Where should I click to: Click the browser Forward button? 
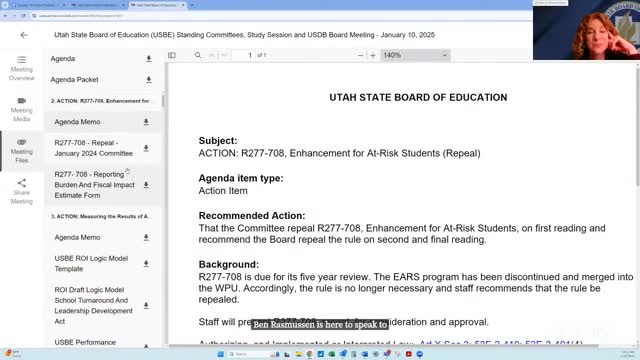point(14,16)
